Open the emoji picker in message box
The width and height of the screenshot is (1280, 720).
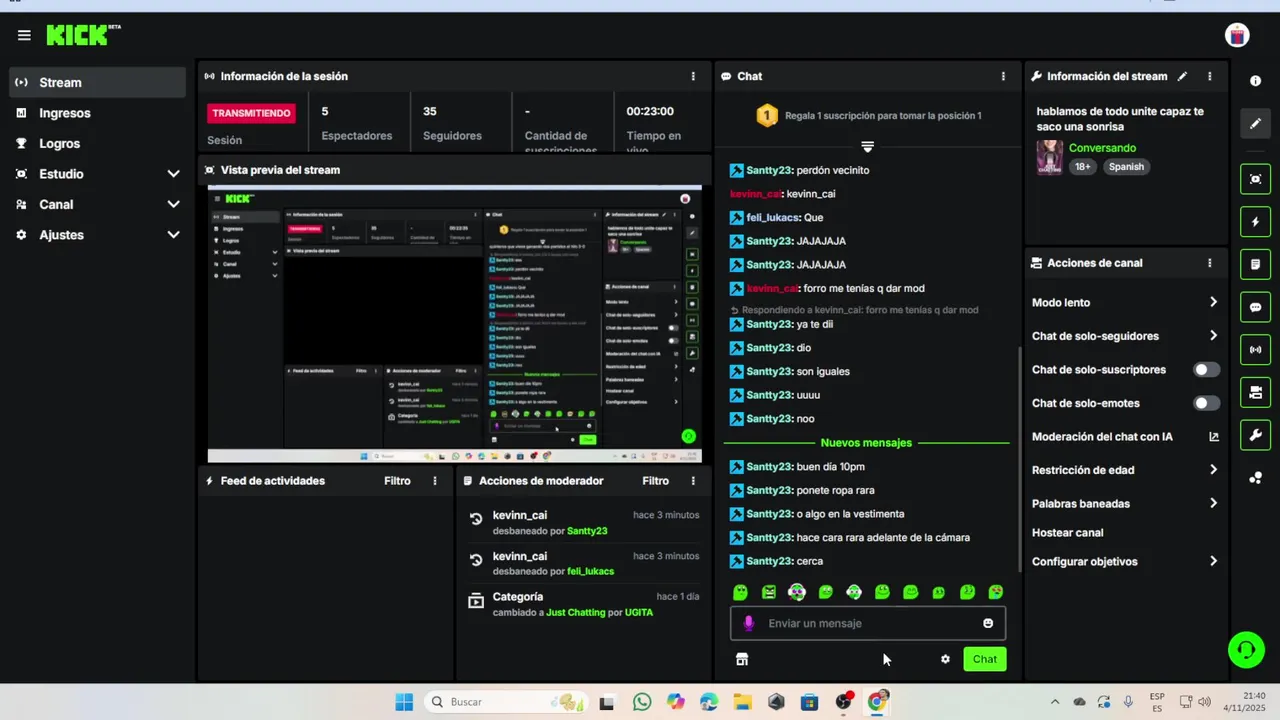[988, 623]
